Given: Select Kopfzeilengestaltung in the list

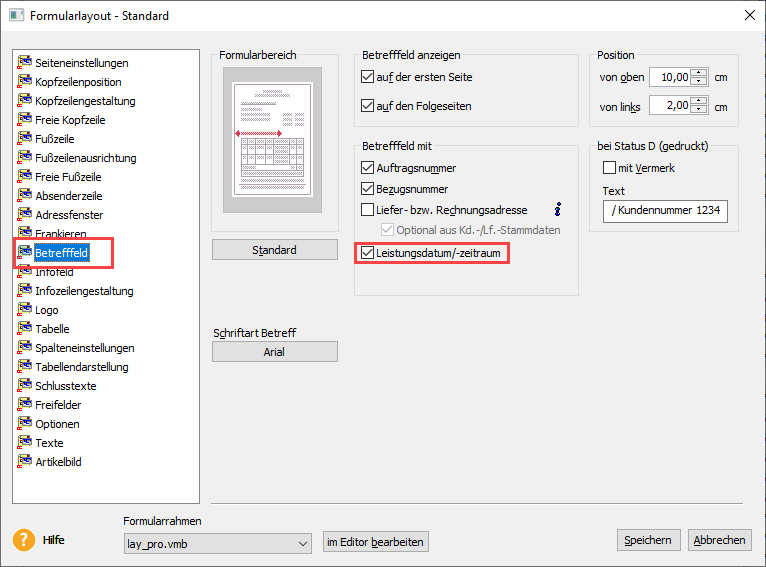Looking at the screenshot, I should [x=85, y=101].
